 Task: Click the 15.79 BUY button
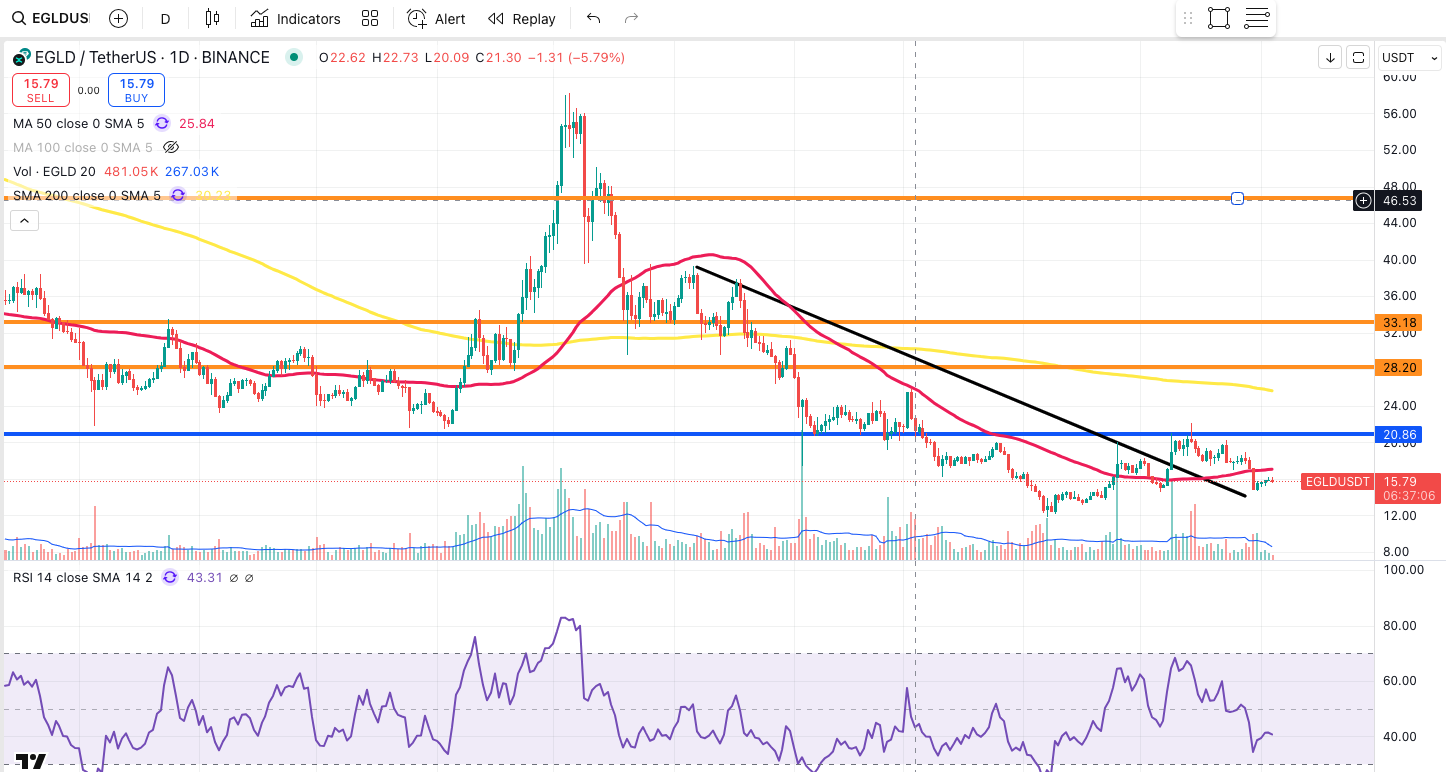[x=136, y=90]
